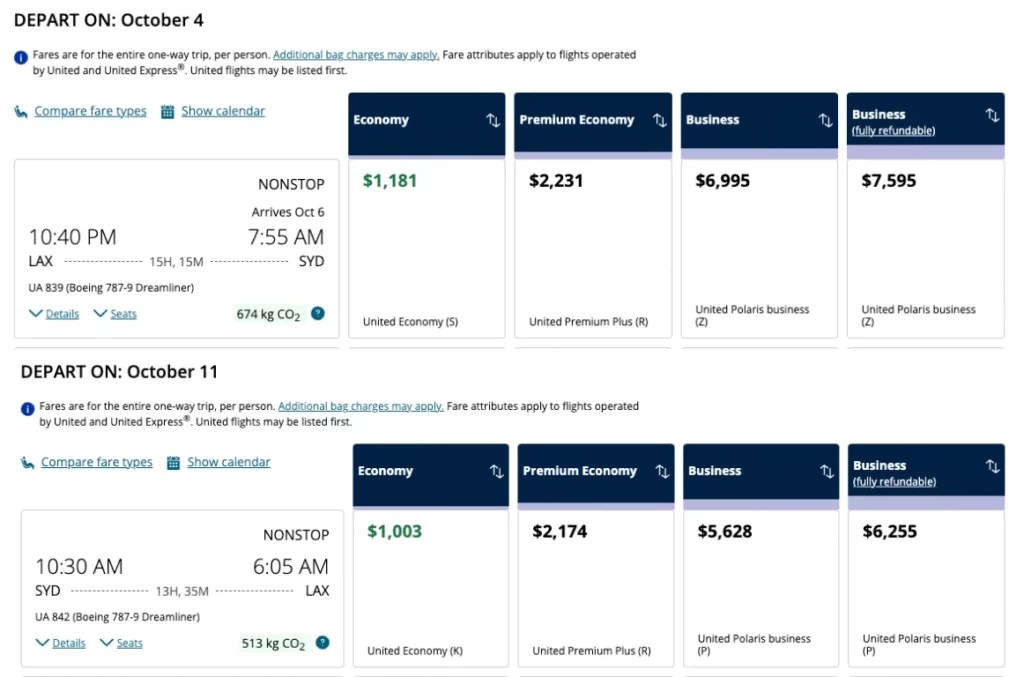Sort October 4 flights by Premium Economy price

pos(659,120)
